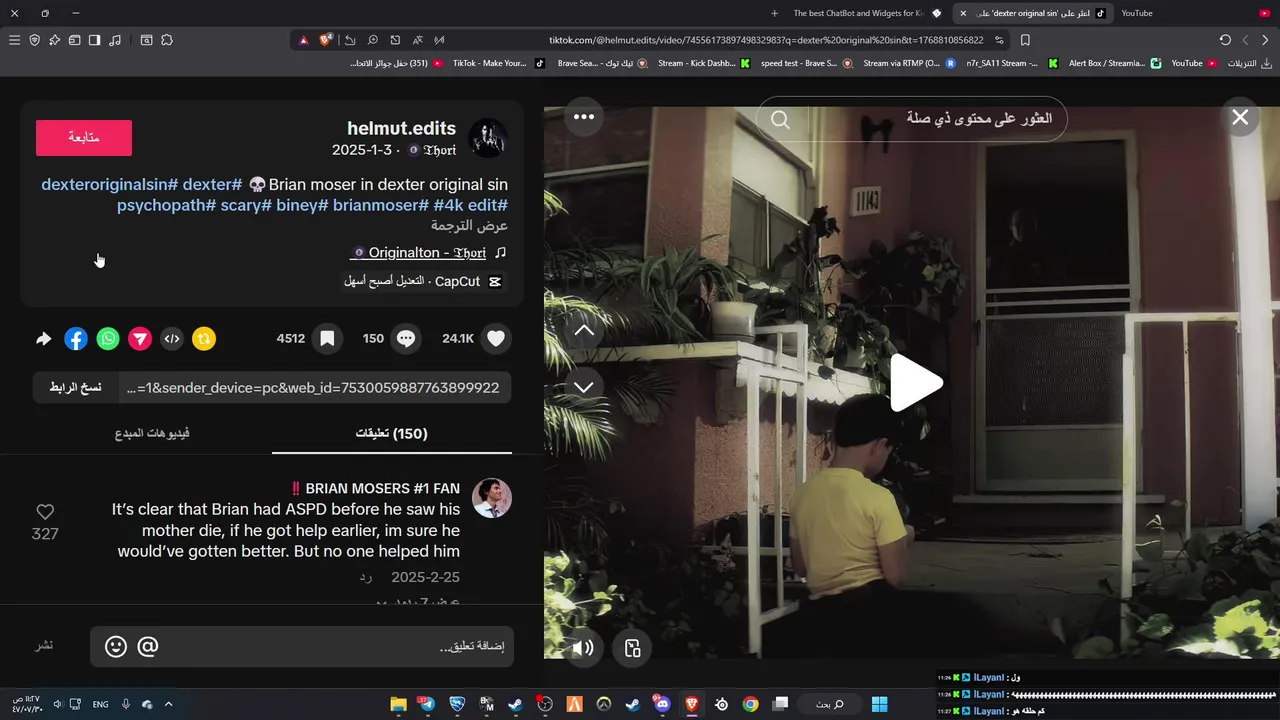Switch to the YouTube browser tab

click(1193, 13)
